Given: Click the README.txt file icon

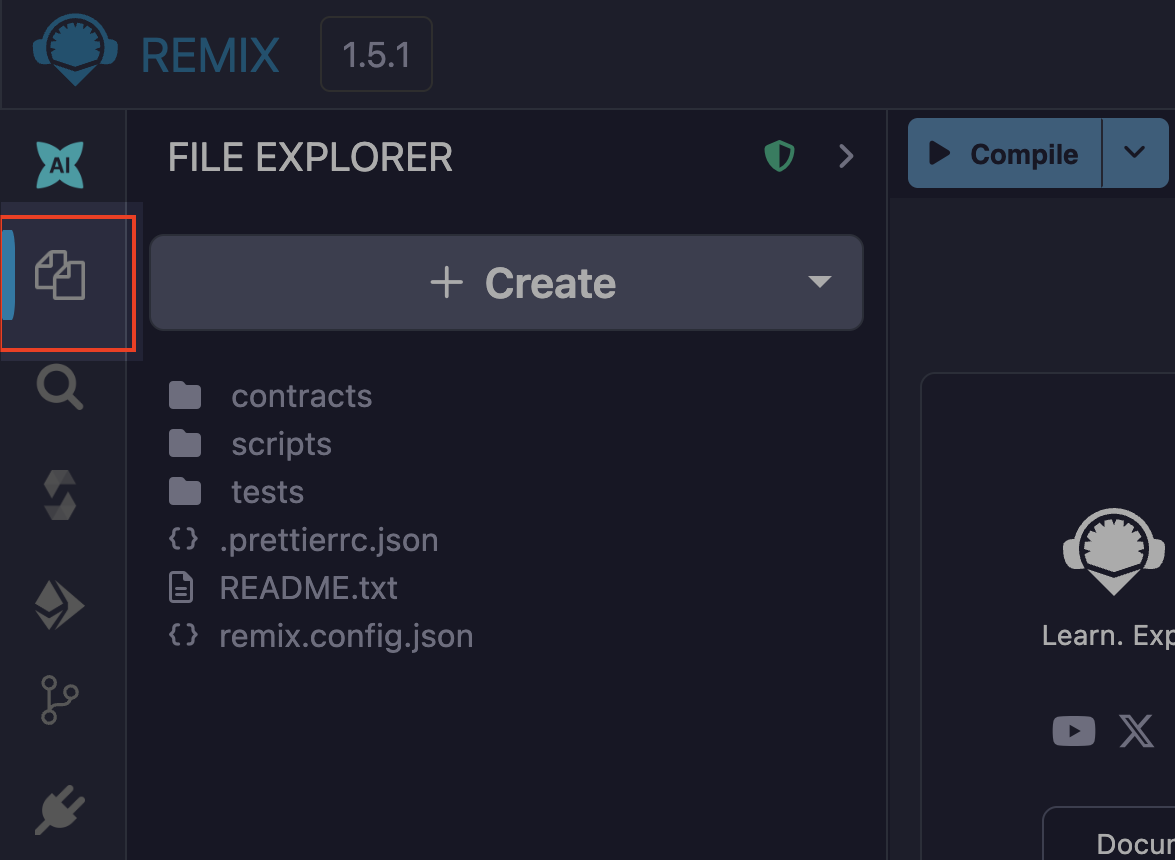Looking at the screenshot, I should click(181, 588).
